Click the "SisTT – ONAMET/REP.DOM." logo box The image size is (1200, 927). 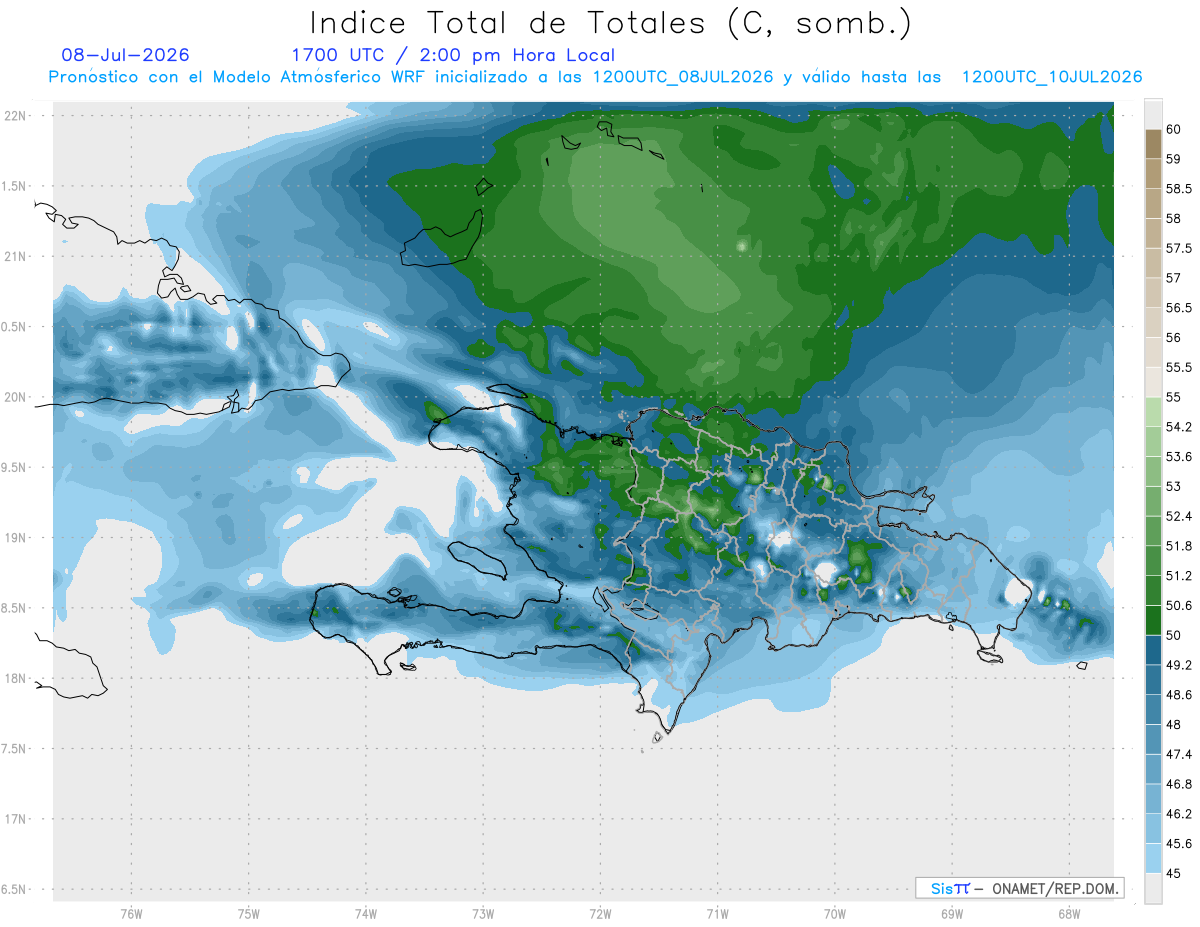(1019, 888)
